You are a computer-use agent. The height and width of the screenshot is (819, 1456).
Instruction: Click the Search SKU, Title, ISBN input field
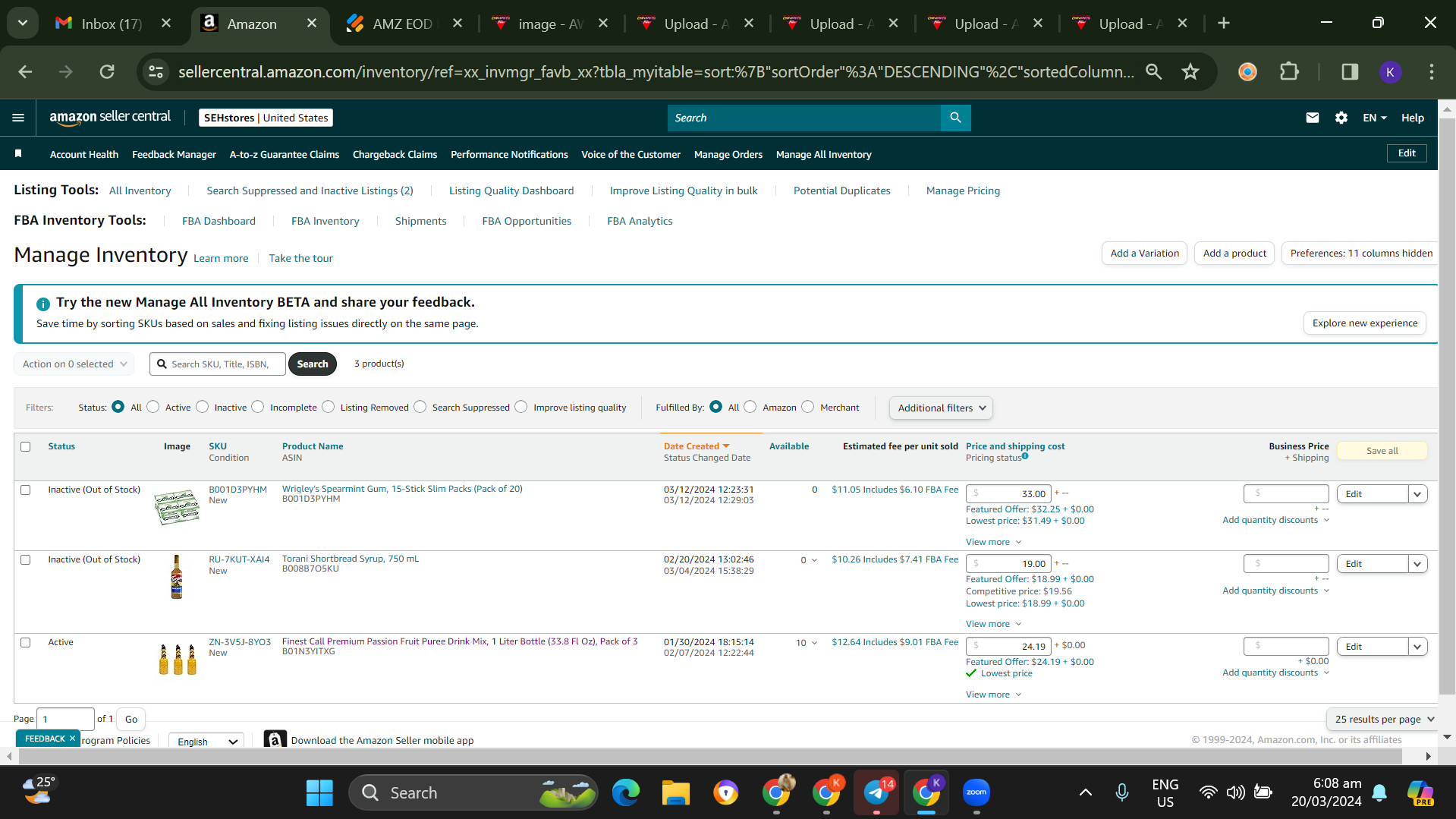pos(218,364)
